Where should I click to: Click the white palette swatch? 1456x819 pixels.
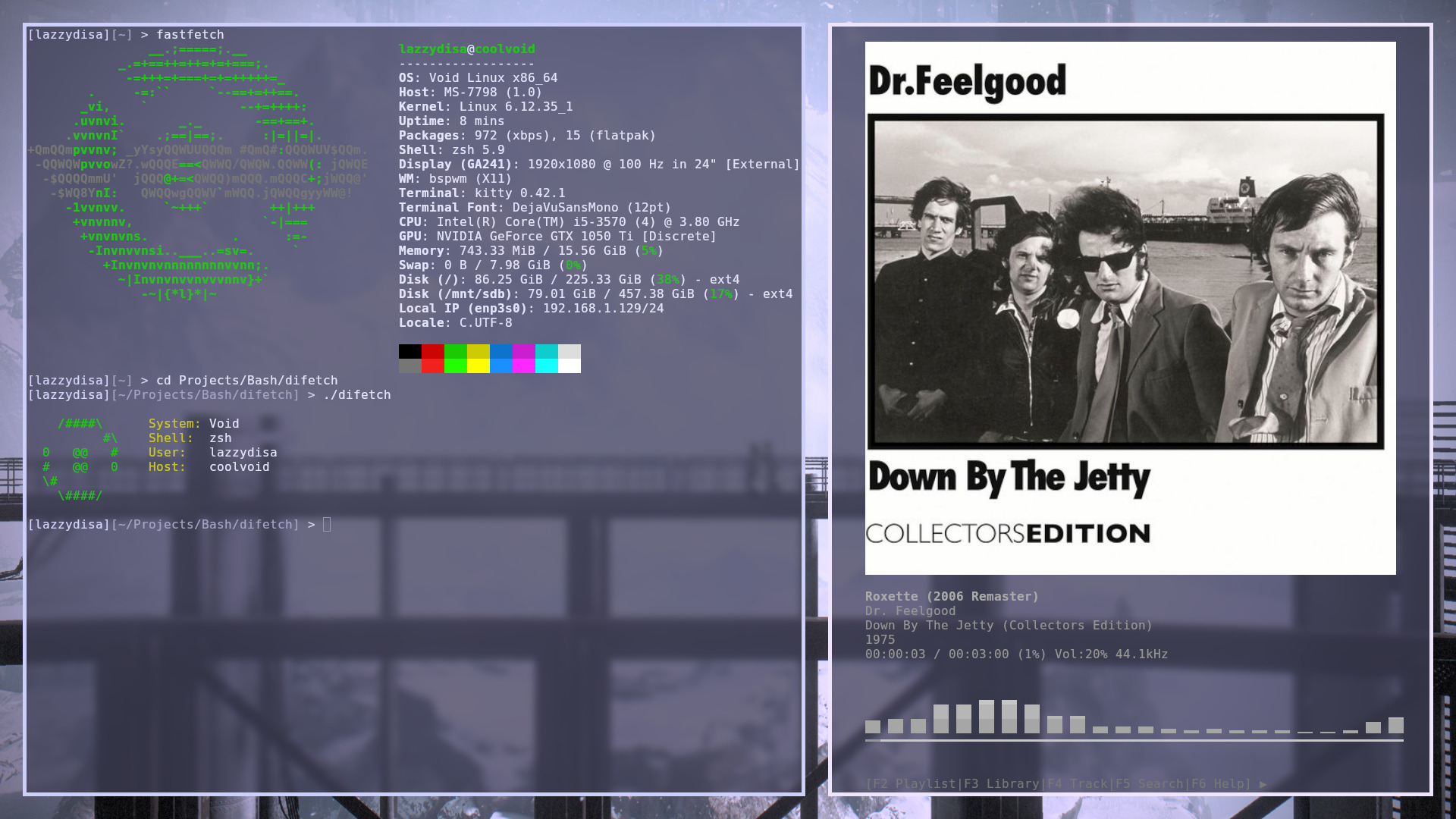(x=570, y=366)
